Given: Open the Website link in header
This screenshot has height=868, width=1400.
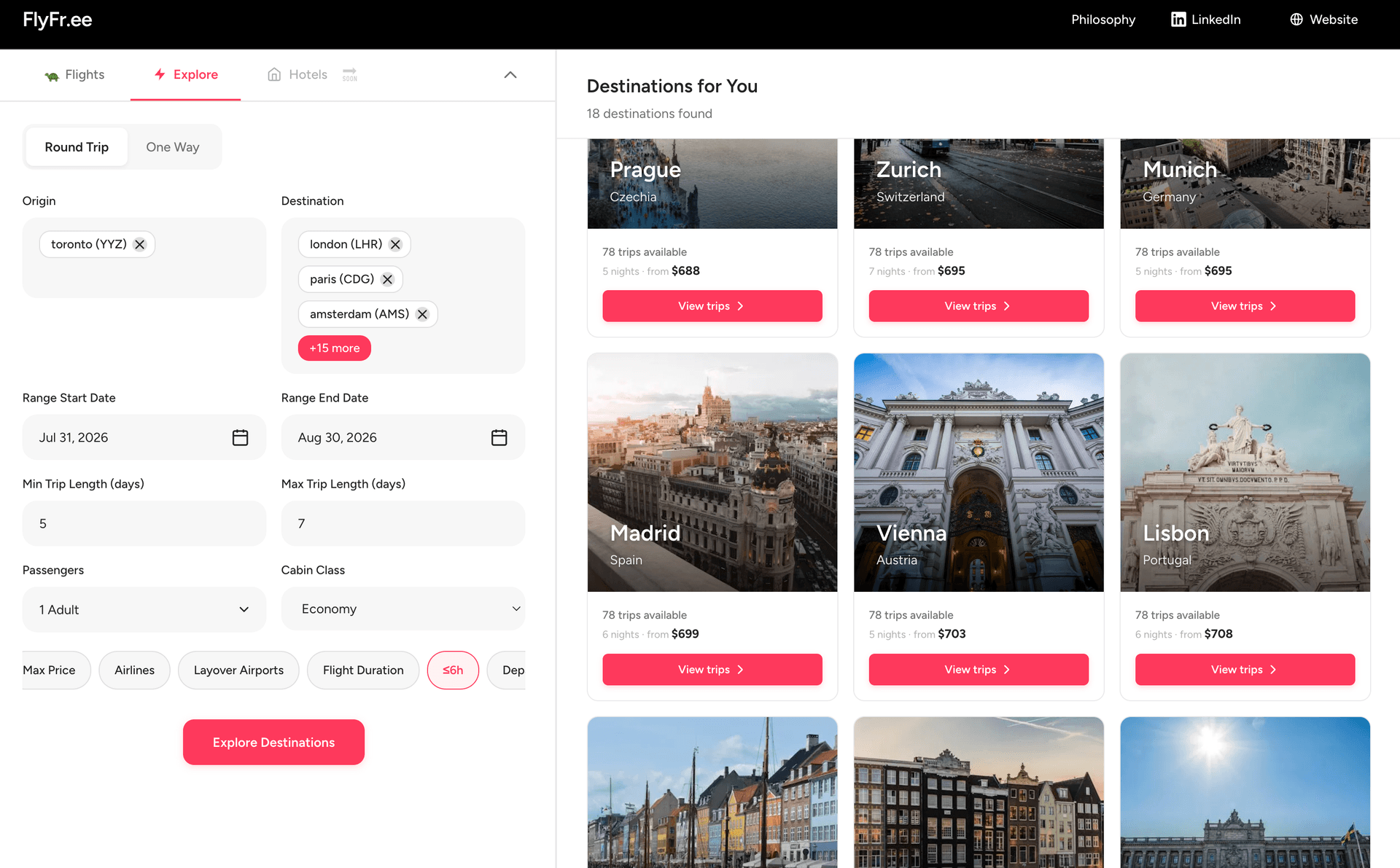Looking at the screenshot, I should point(1324,20).
